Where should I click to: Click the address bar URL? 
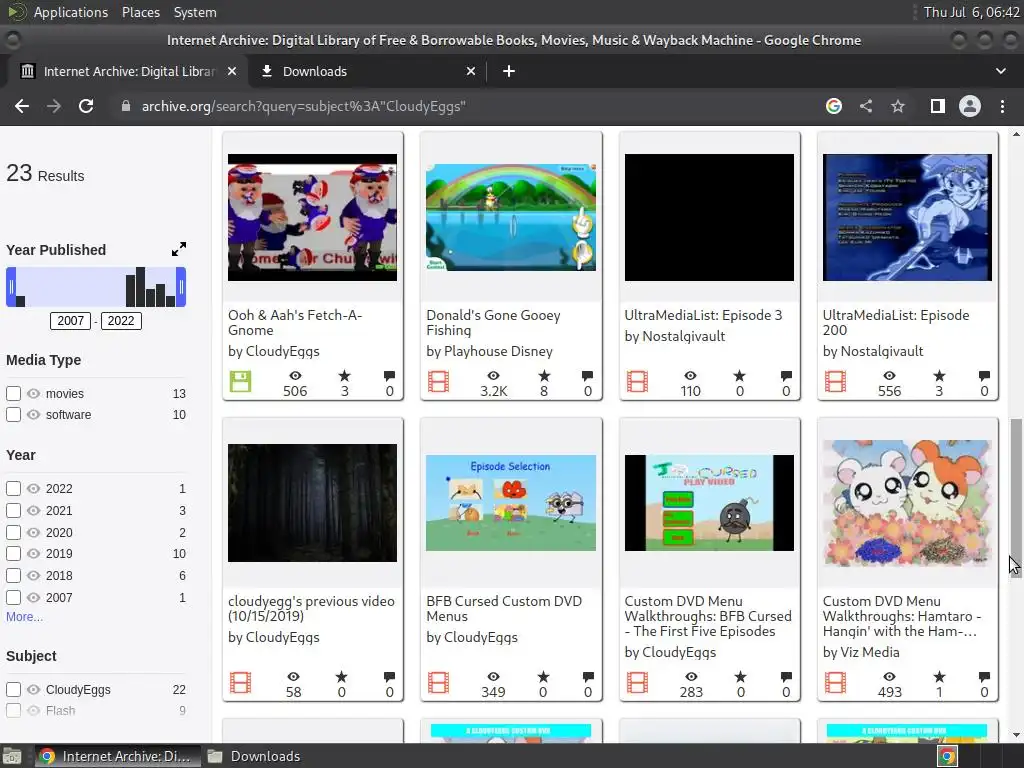(x=304, y=106)
